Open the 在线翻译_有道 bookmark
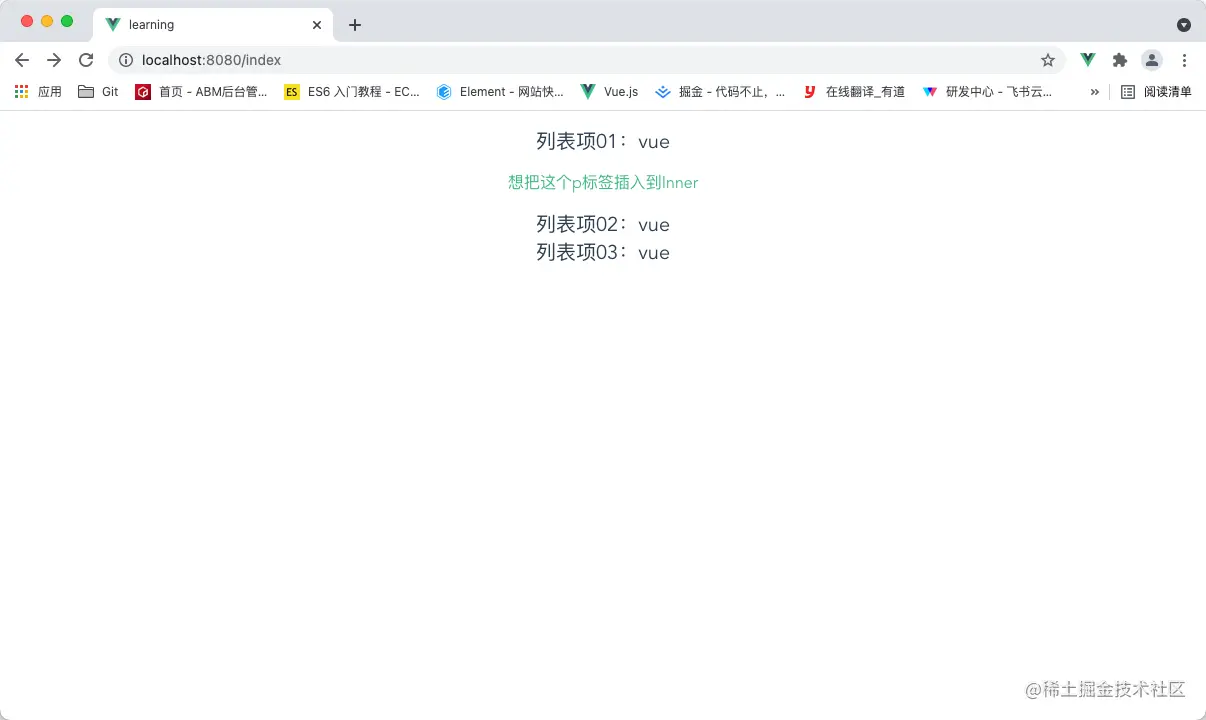This screenshot has width=1206, height=720. pos(854,92)
